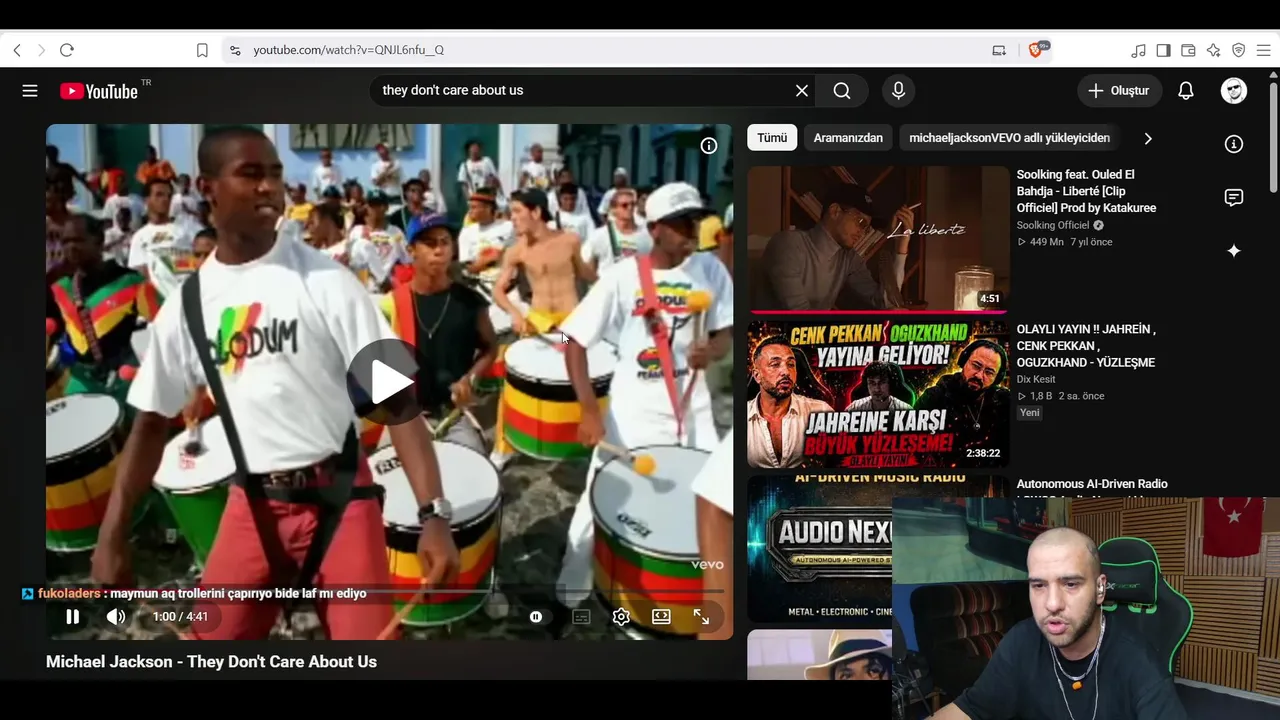Enter fullscreen mode on the player
This screenshot has width=1280, height=720.
click(x=701, y=617)
